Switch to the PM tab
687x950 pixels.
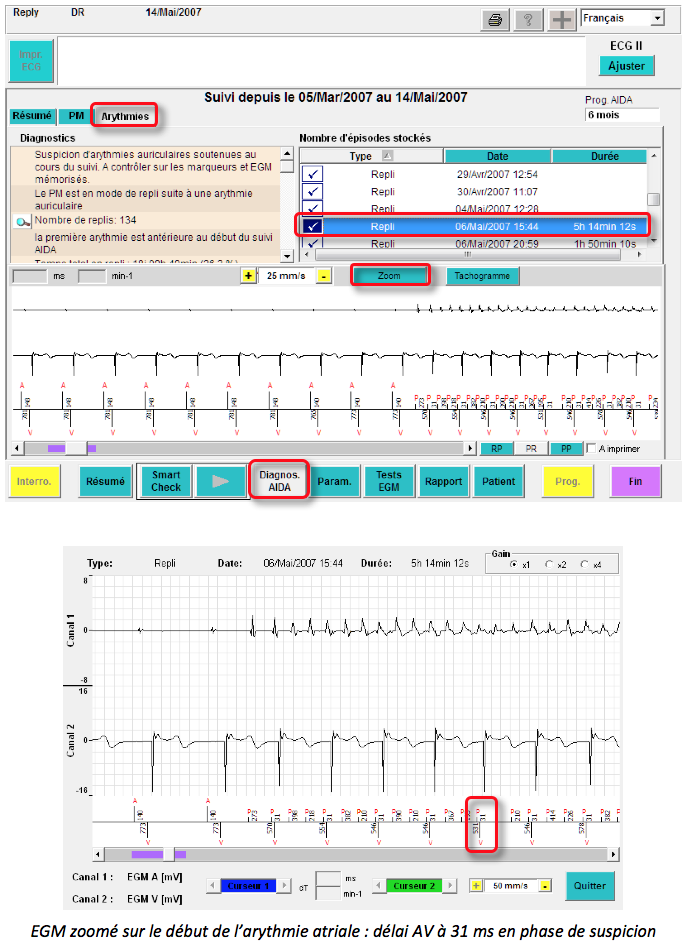[x=76, y=116]
